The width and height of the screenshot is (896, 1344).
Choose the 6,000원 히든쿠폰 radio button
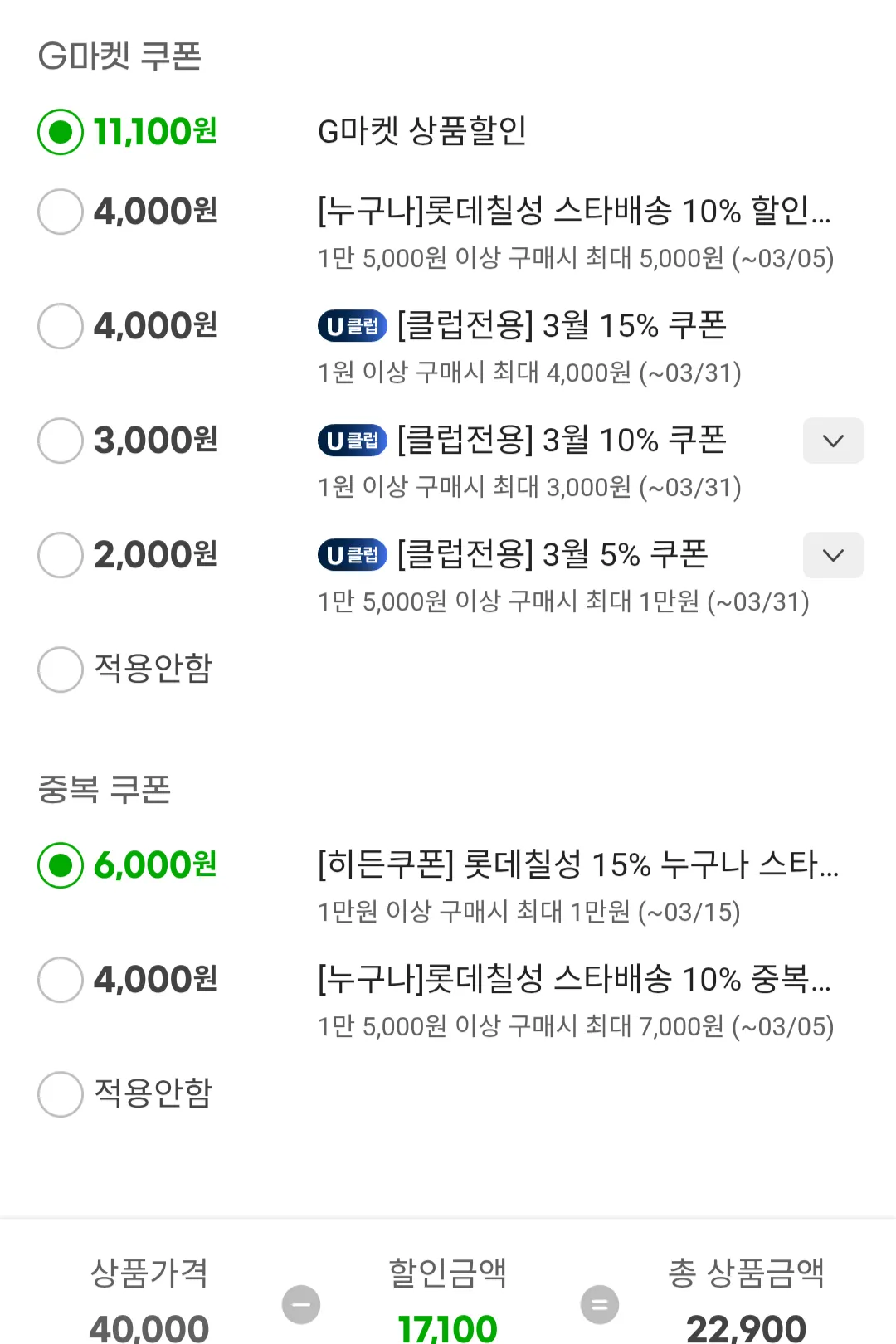click(x=61, y=865)
